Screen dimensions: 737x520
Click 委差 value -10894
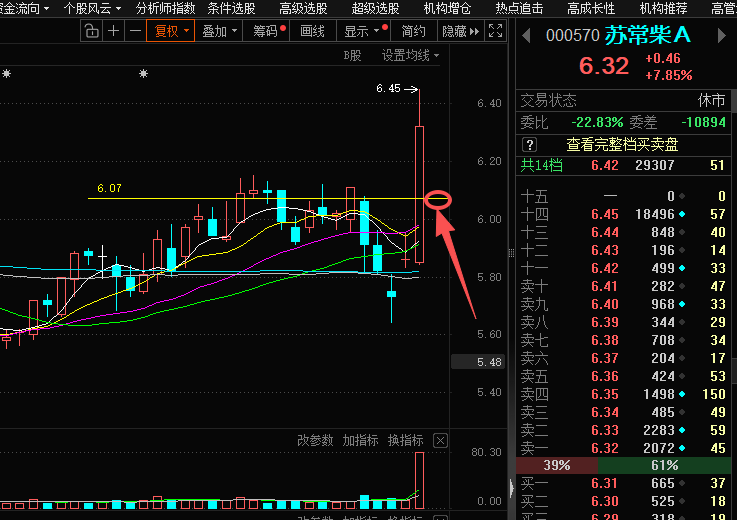[x=704, y=122]
